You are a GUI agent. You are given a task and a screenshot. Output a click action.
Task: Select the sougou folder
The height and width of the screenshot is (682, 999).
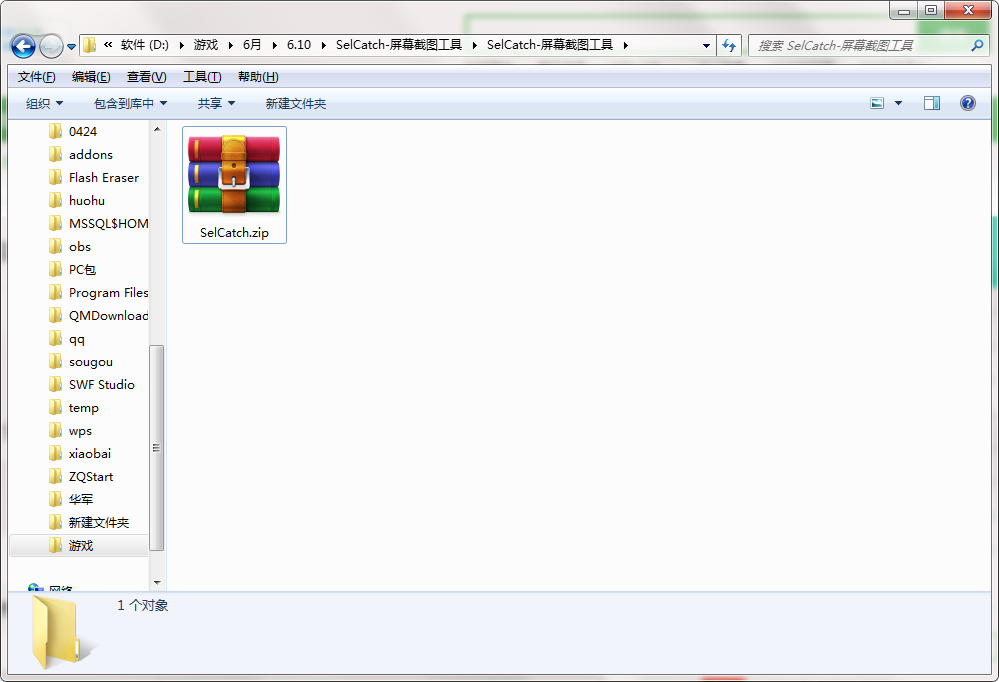90,362
